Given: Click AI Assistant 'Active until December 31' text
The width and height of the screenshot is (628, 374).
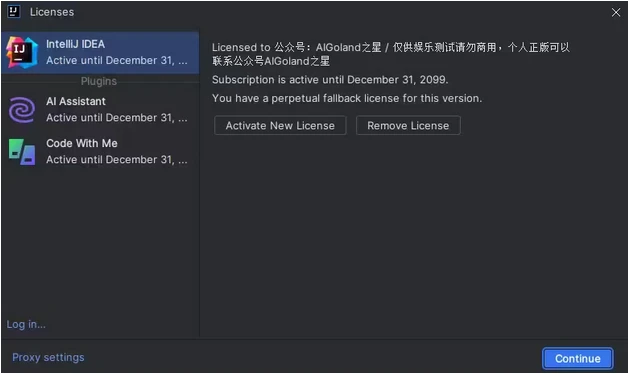Looking at the screenshot, I should coord(117,118).
